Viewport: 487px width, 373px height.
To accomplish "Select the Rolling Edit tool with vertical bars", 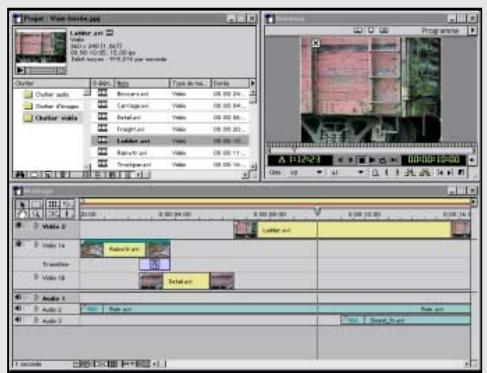I will coord(53,204).
